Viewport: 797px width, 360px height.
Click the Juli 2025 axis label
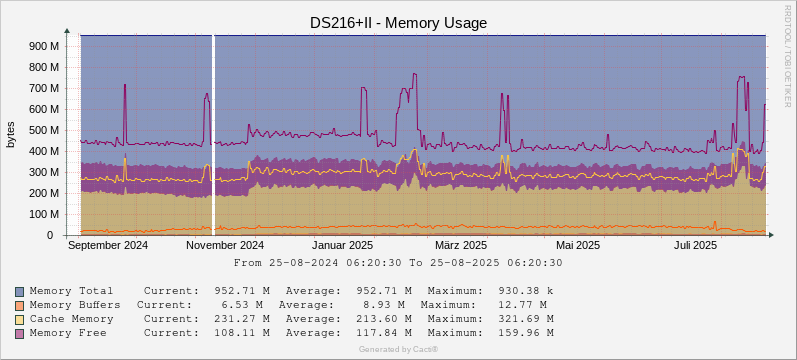(695, 245)
